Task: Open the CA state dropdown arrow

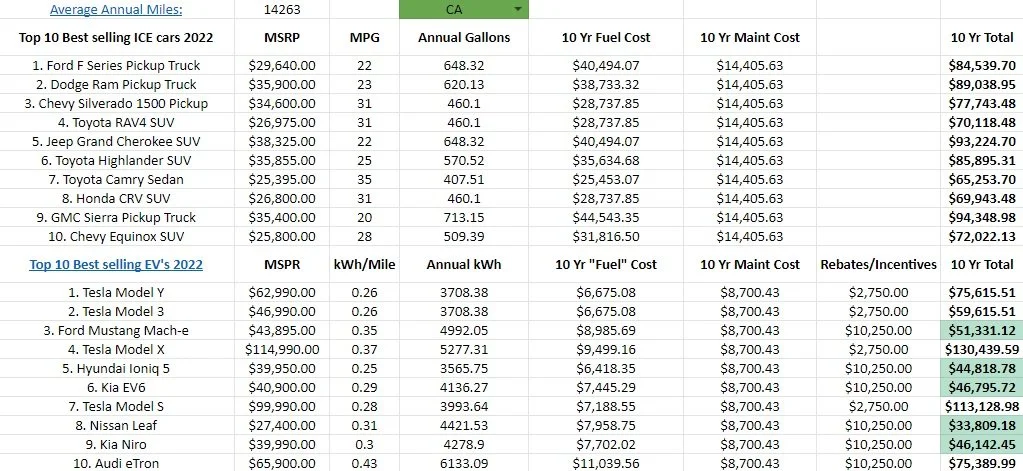Action: coord(518,9)
